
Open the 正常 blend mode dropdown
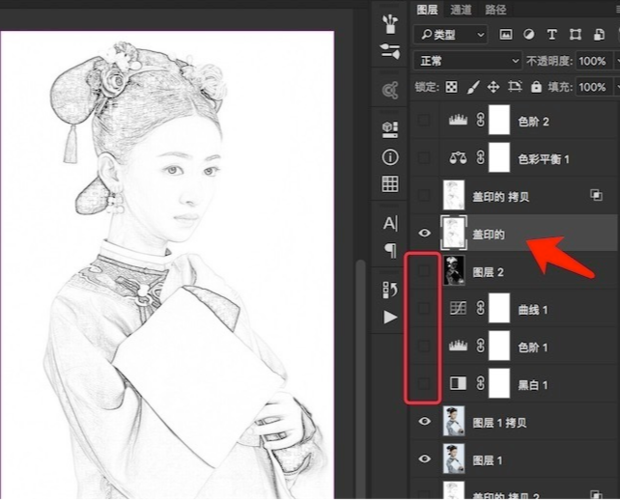tap(467, 61)
